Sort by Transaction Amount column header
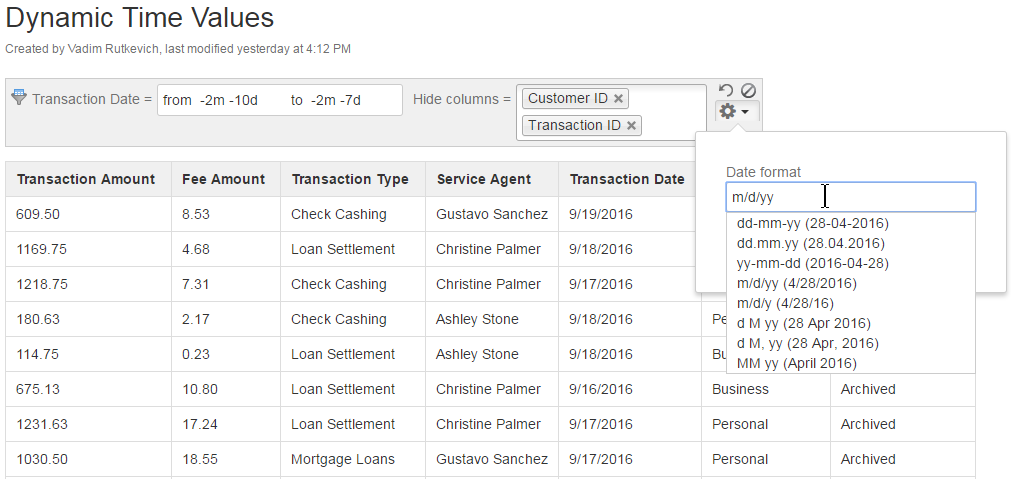The image size is (1011, 479). tap(86, 180)
